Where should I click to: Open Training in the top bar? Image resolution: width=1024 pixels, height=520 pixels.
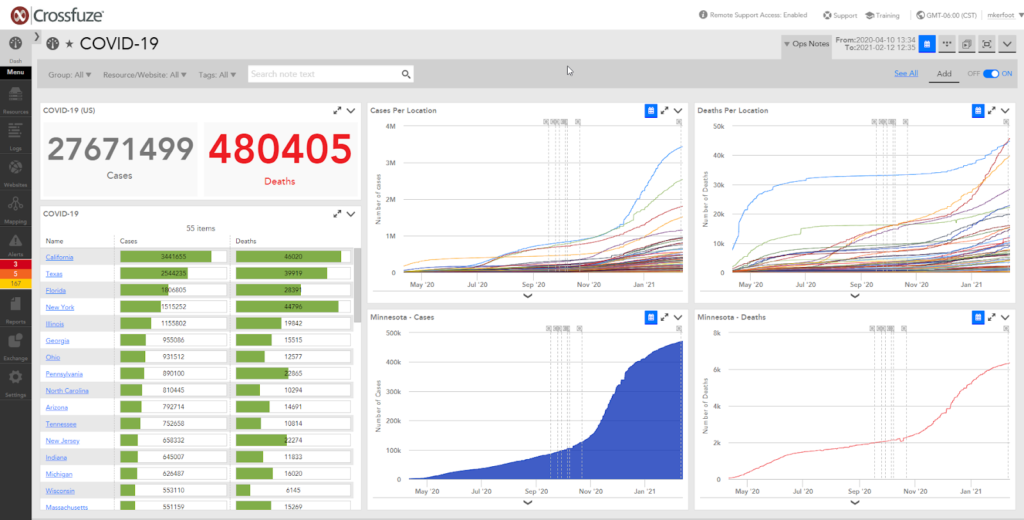pyautogui.click(x=882, y=15)
